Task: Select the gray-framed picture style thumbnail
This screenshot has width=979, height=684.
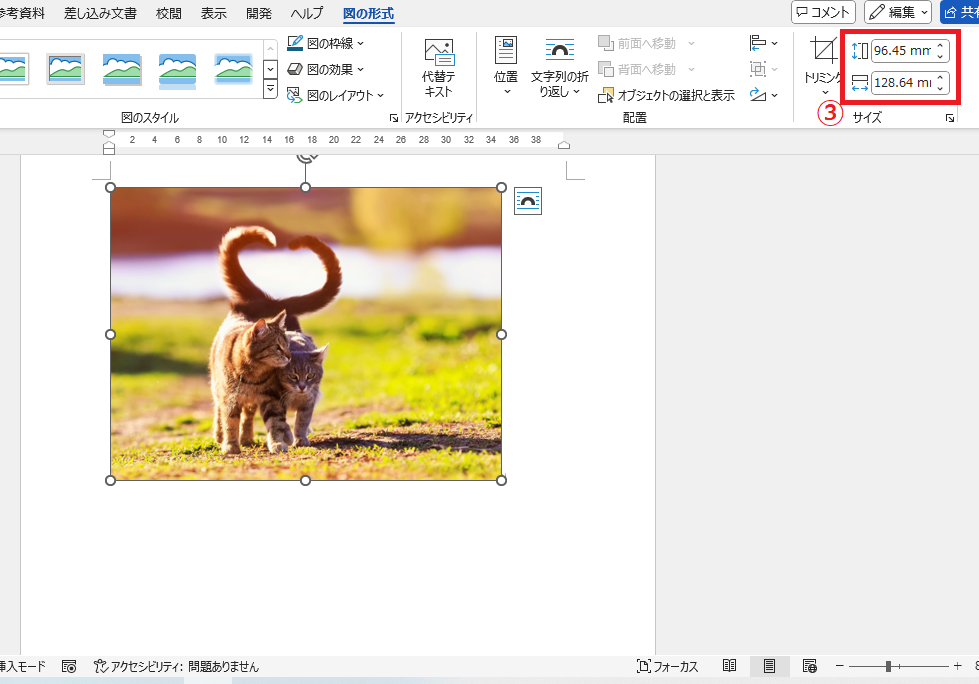Action: [66, 69]
